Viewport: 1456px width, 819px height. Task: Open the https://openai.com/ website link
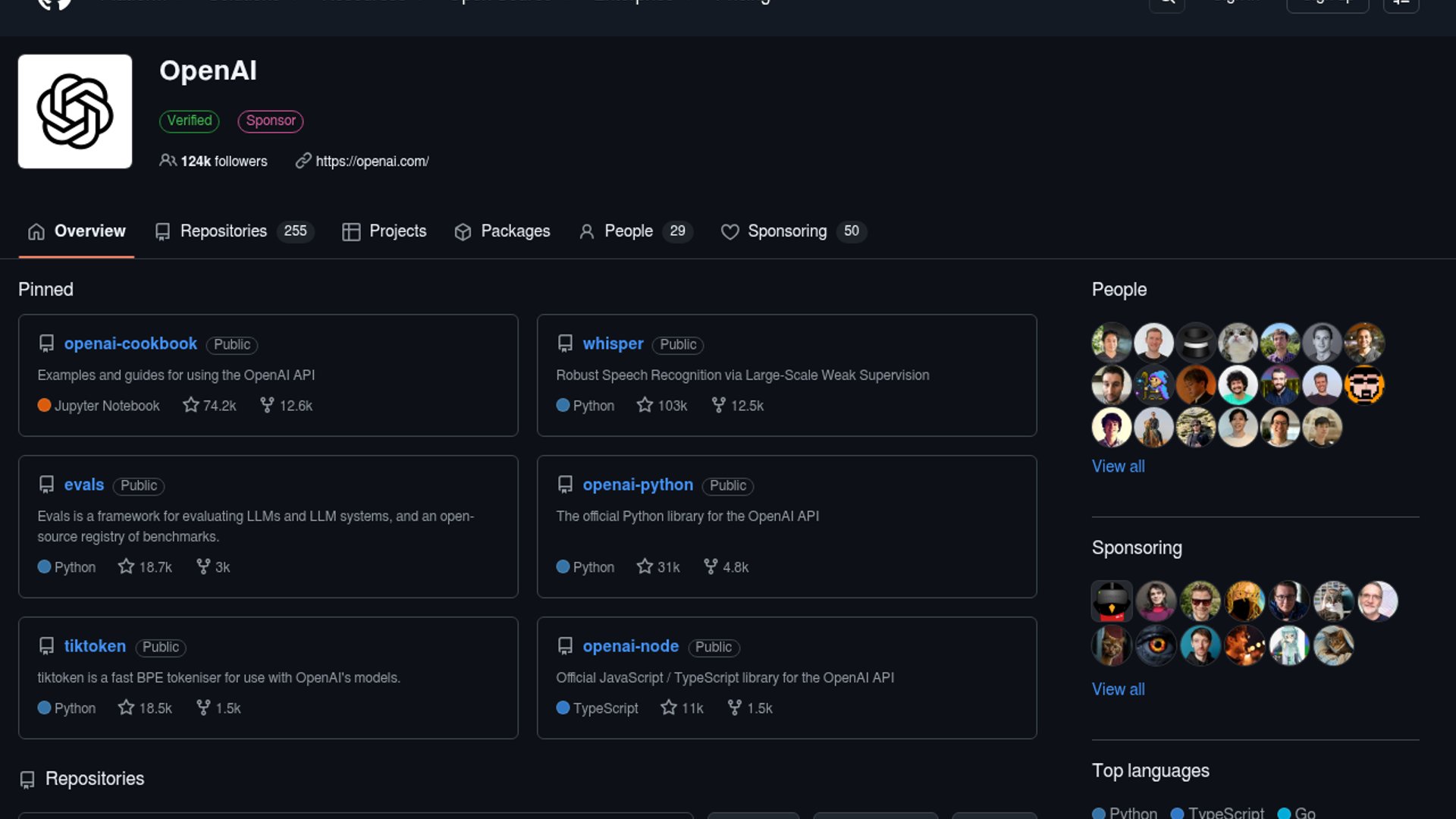pyautogui.click(x=372, y=162)
